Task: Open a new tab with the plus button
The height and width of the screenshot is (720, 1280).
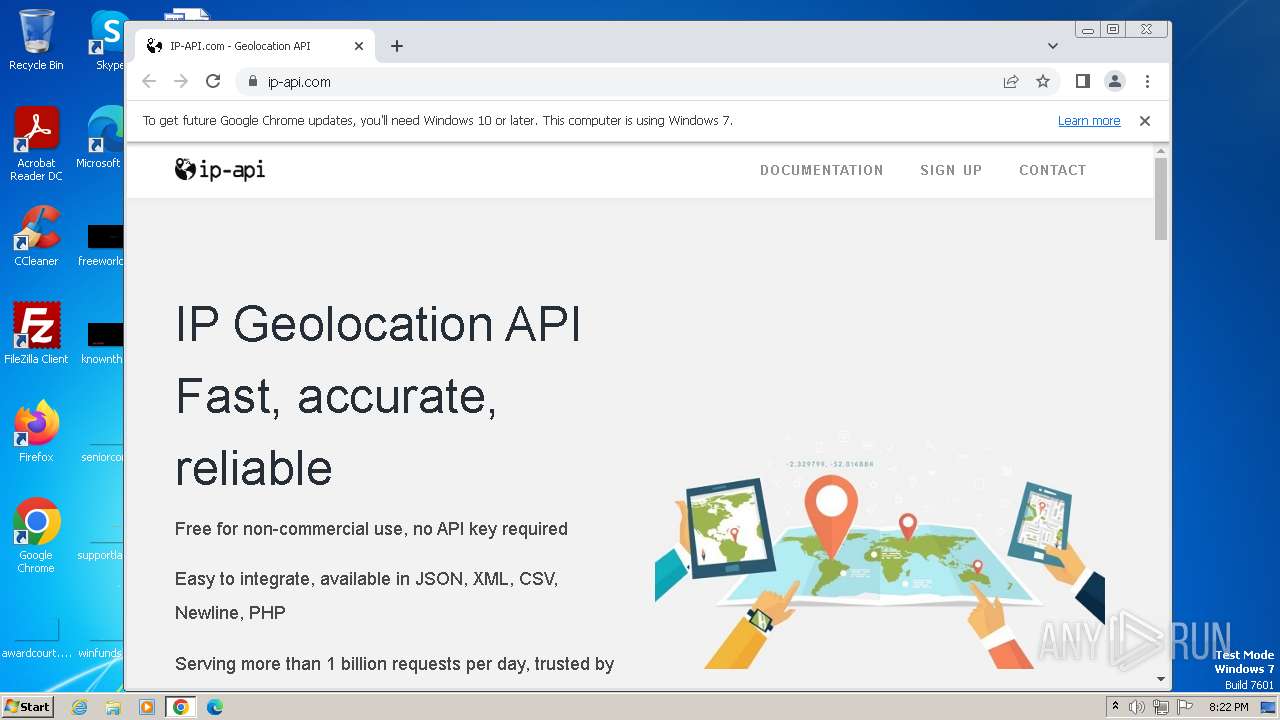Action: tap(397, 46)
